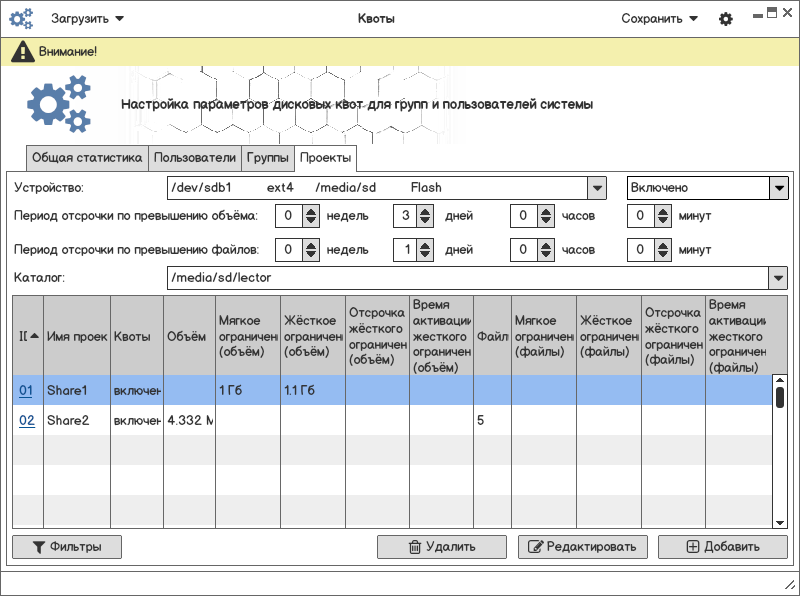800x596 pixels.
Task: Click the Удалить trash button
Action: [441, 547]
